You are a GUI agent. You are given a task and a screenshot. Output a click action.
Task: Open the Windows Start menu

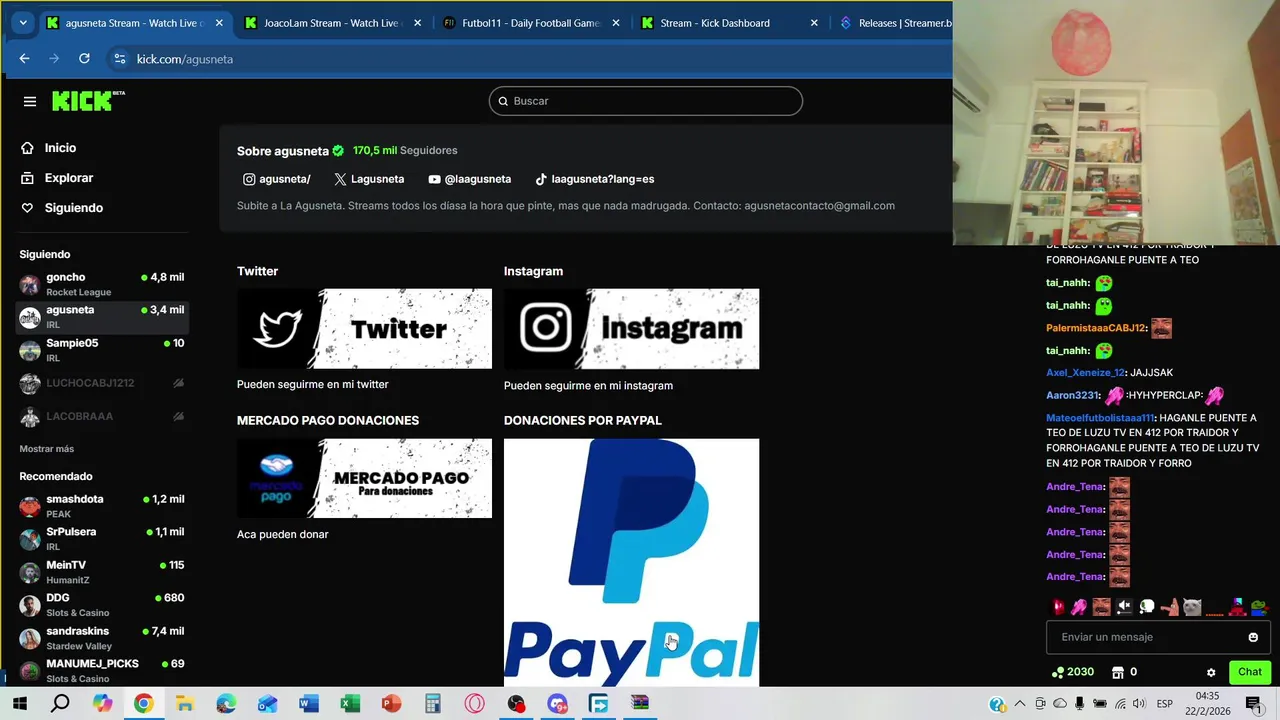[19, 704]
